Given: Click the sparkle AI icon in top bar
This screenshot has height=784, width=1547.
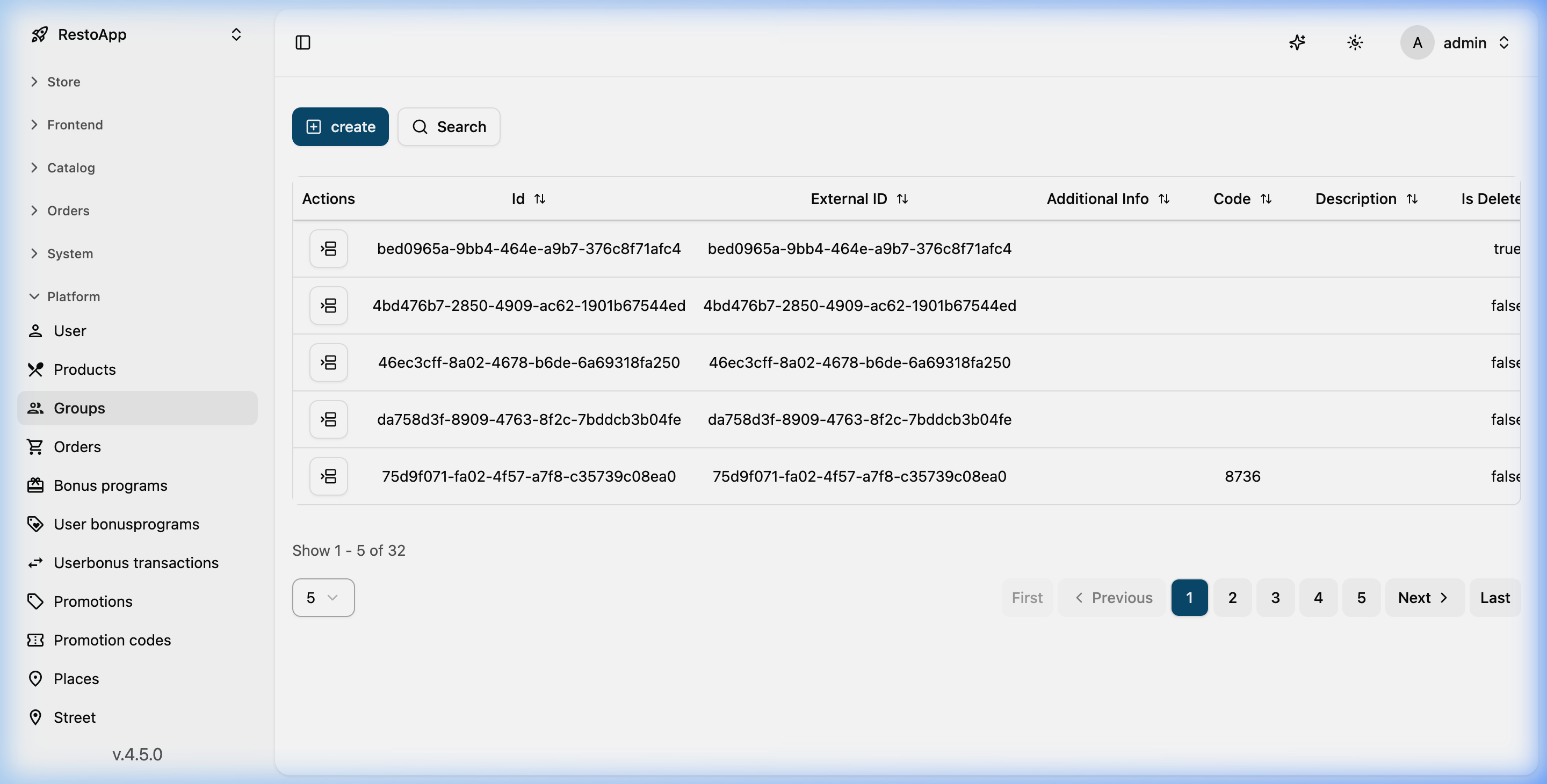Looking at the screenshot, I should pos(1298,42).
